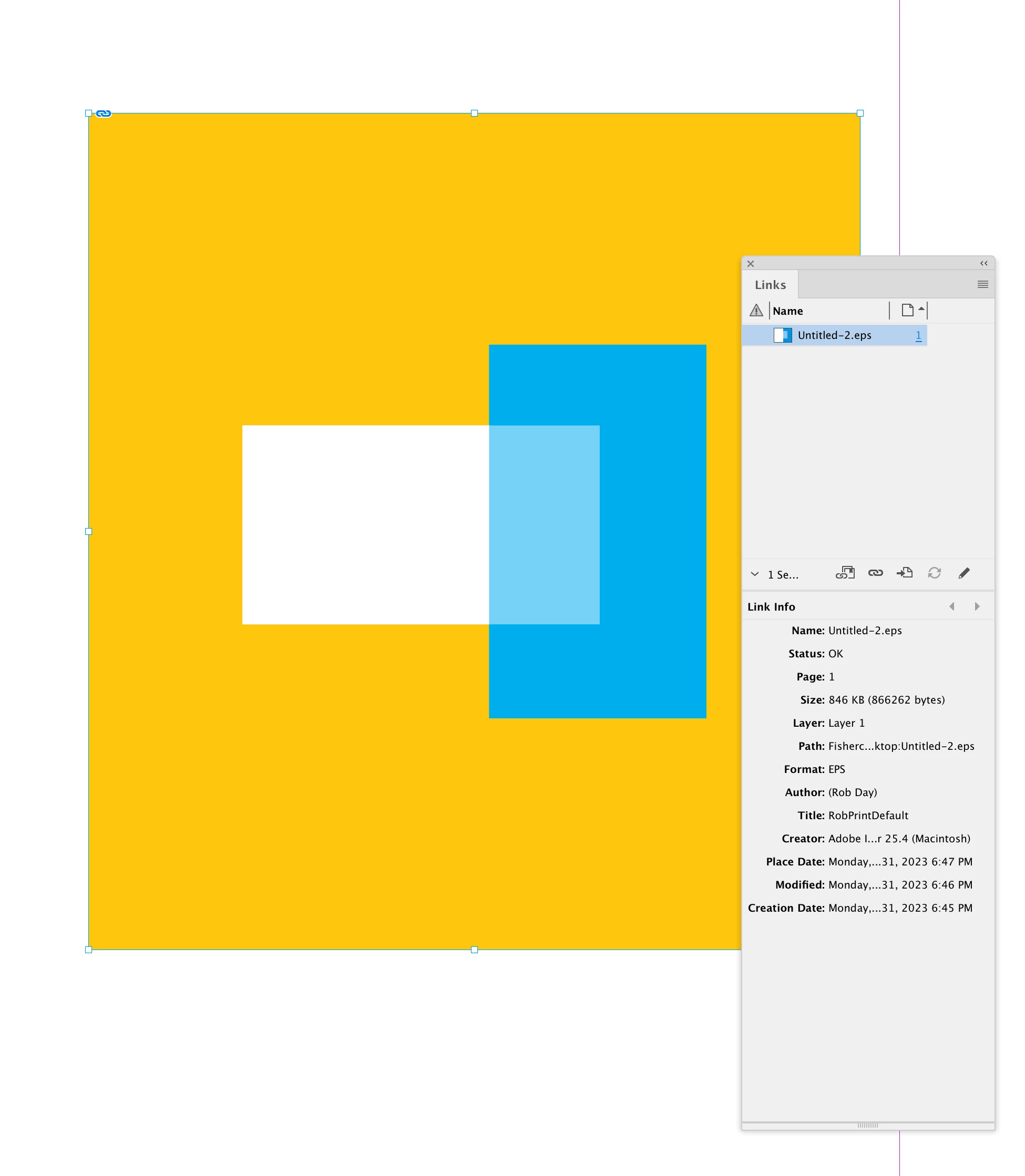This screenshot has height=1176, width=1025.
Task: Collapse the Link Info section chevron
Action: (755, 574)
